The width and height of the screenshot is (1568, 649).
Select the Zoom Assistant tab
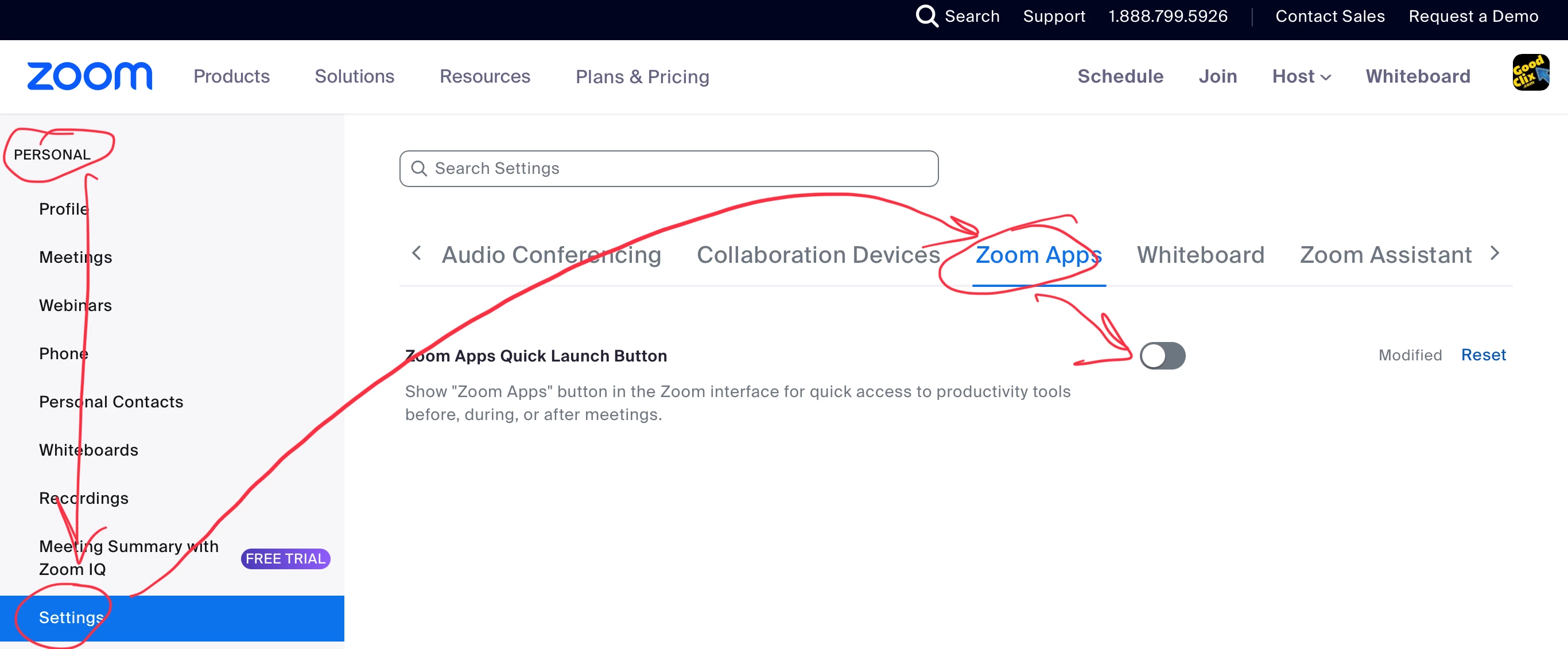point(1385,254)
